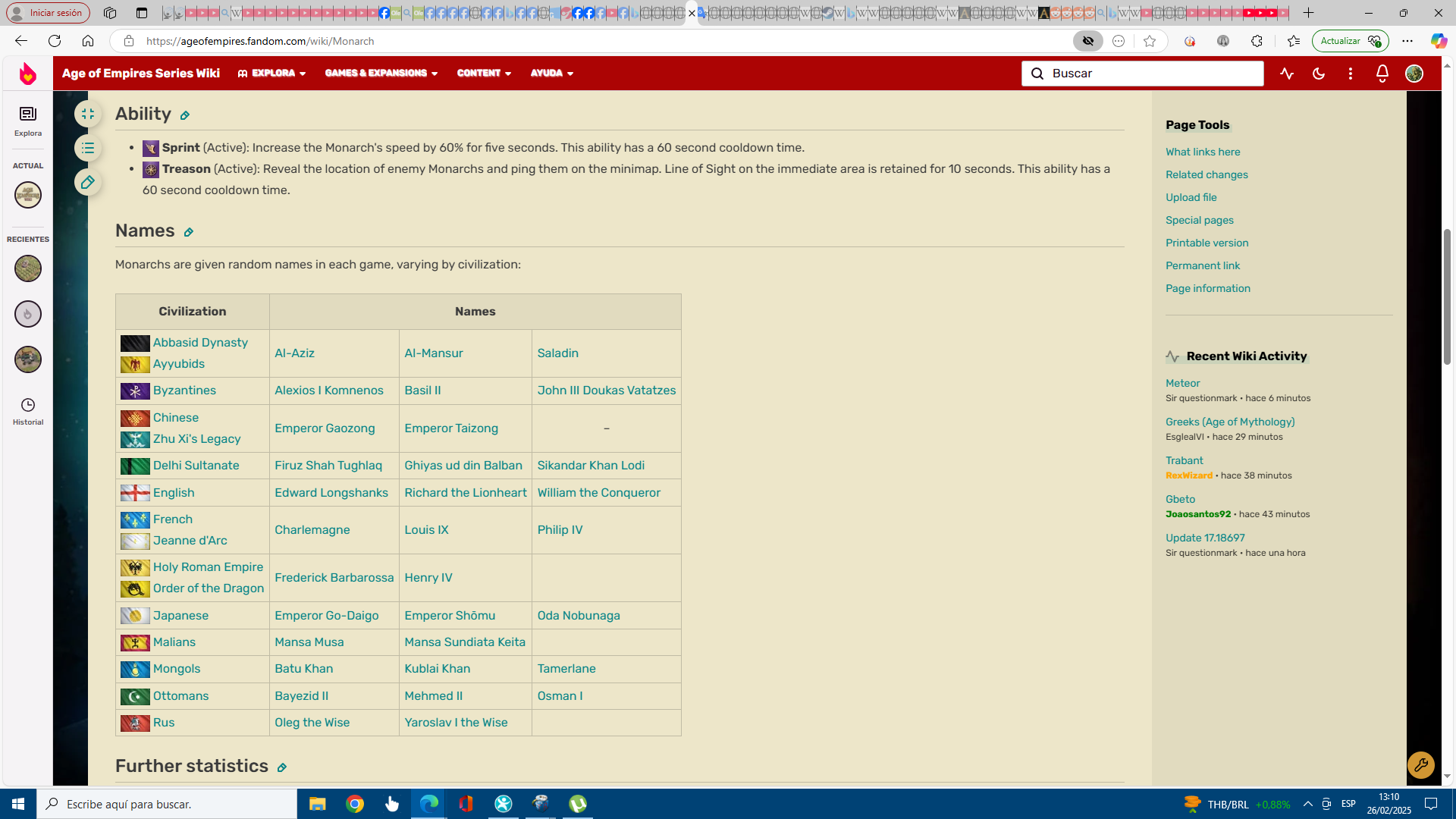Viewport: 1456px width, 819px height.
Task: Collapse the page width toggle icon
Action: [88, 114]
